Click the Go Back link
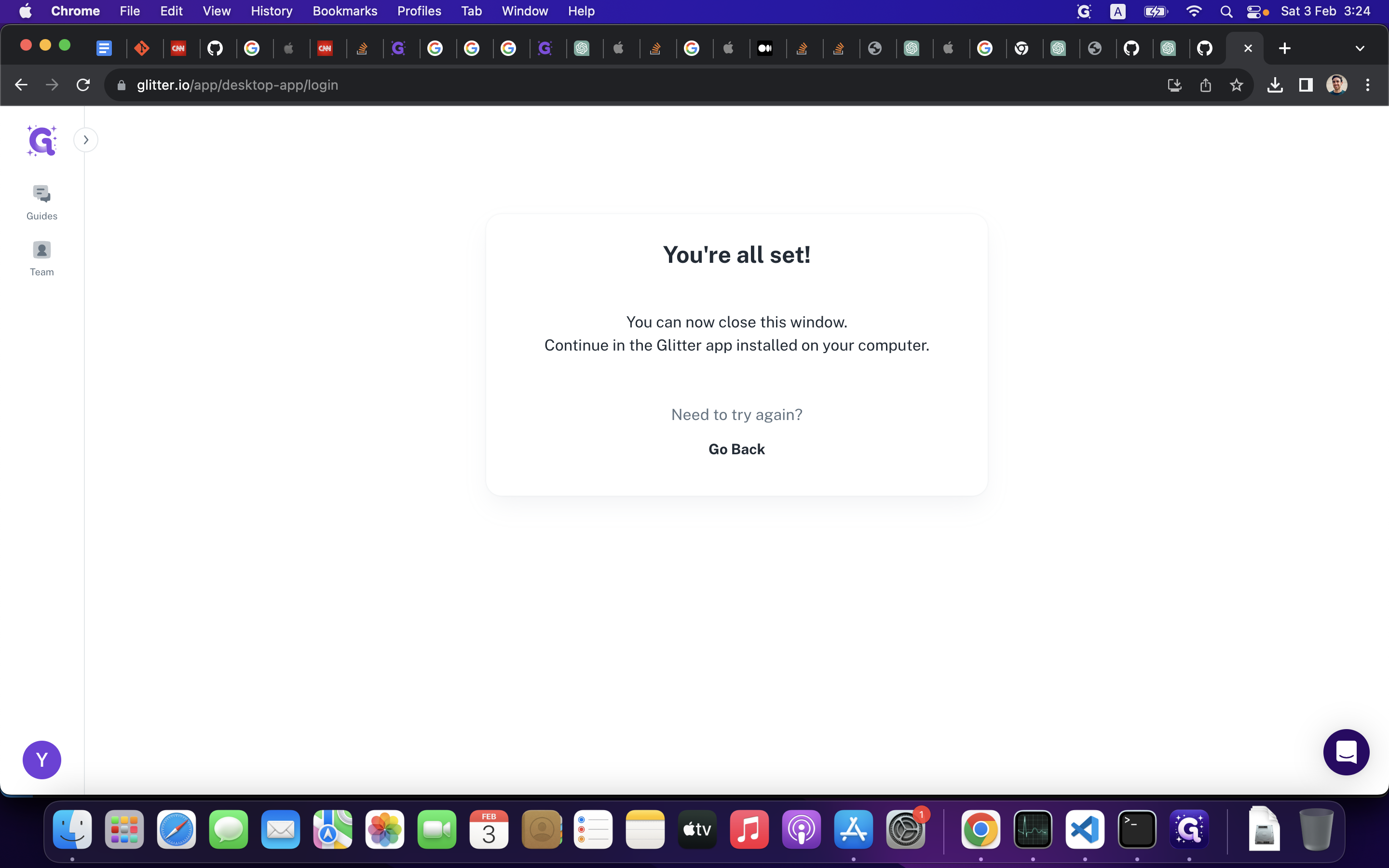Screen dimensions: 1389x868 (x=736, y=449)
